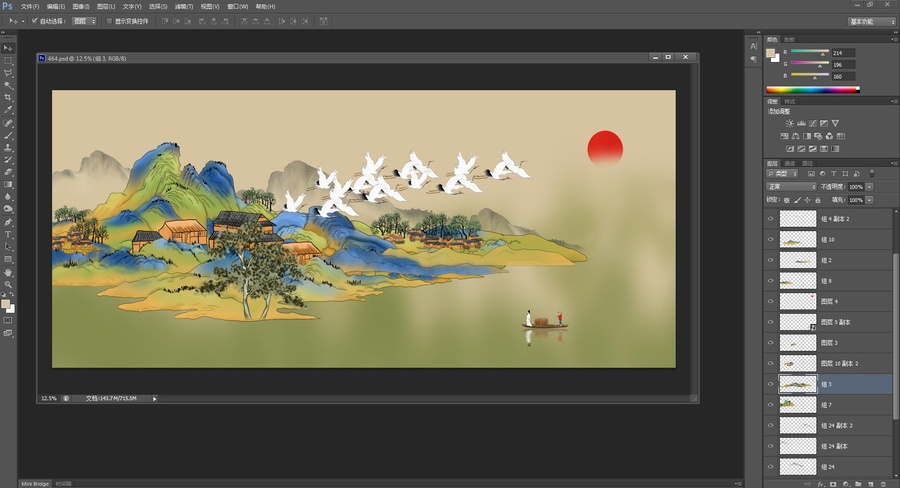The height and width of the screenshot is (488, 900).
Task: Open the opacity 不透明度 slider arrow
Action: (869, 187)
